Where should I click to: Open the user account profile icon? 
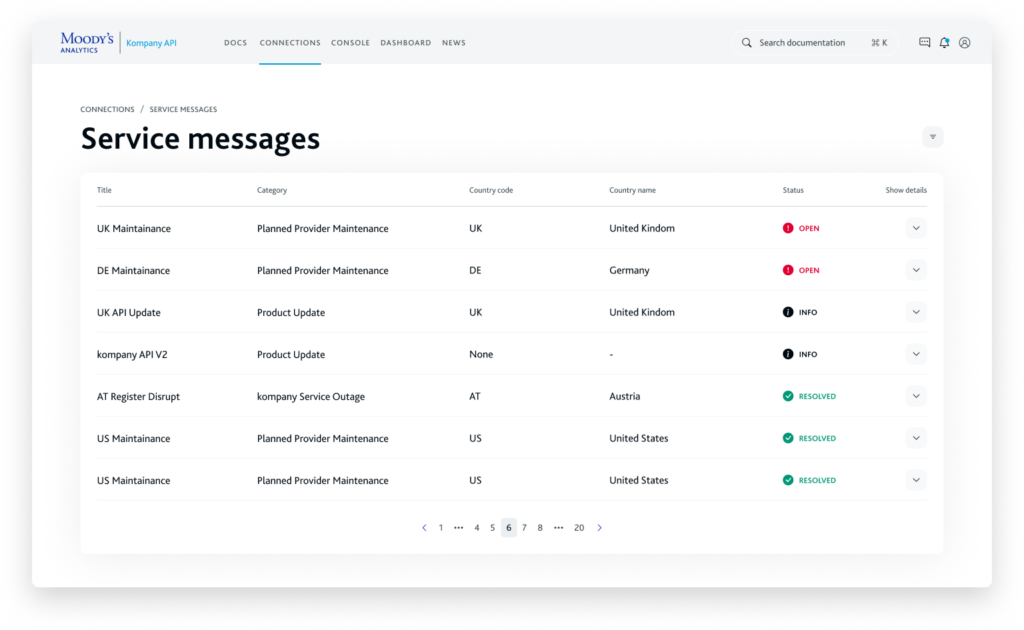(x=964, y=43)
